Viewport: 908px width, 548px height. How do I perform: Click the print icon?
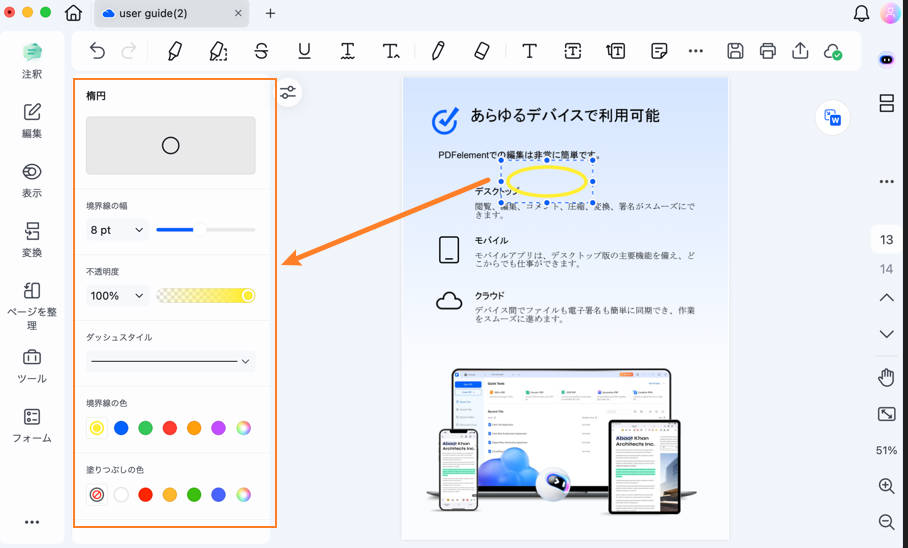[767, 51]
